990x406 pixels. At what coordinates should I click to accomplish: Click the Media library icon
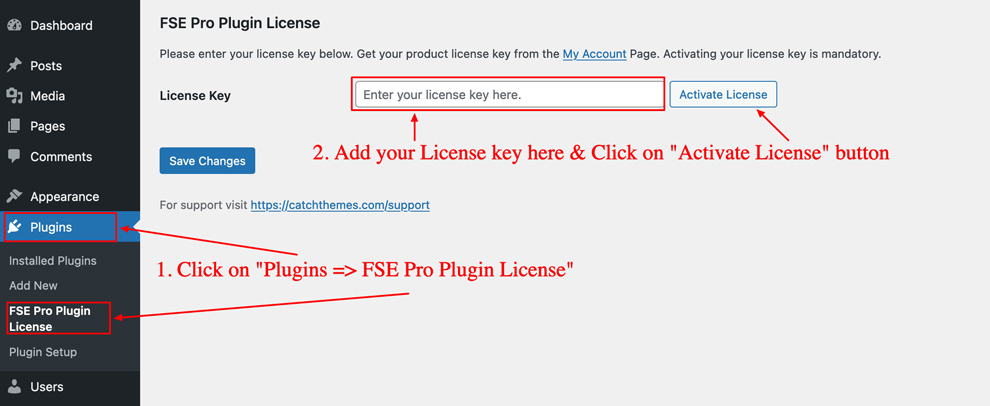pos(14,96)
